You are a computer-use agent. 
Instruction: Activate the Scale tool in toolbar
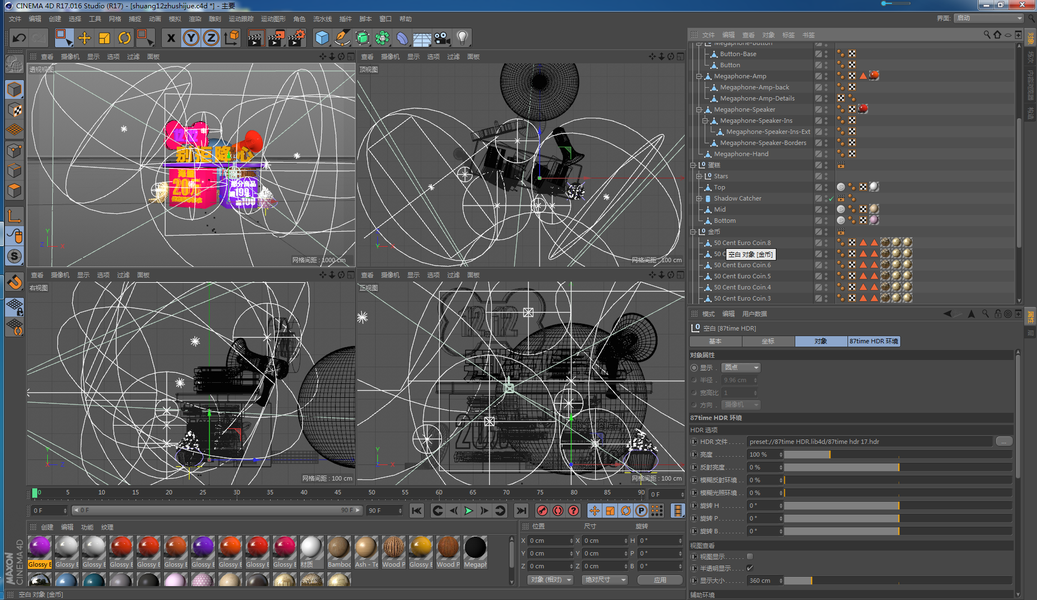point(104,38)
